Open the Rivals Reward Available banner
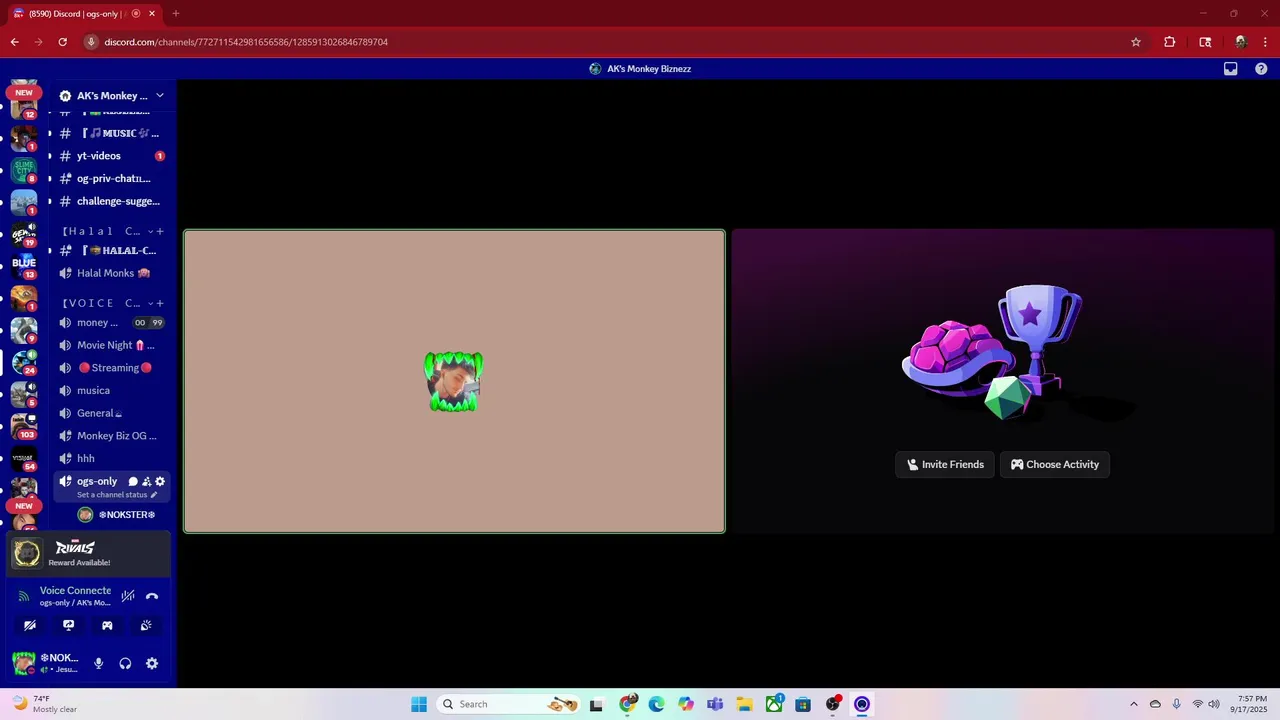Viewport: 1280px width, 720px height. (88, 553)
